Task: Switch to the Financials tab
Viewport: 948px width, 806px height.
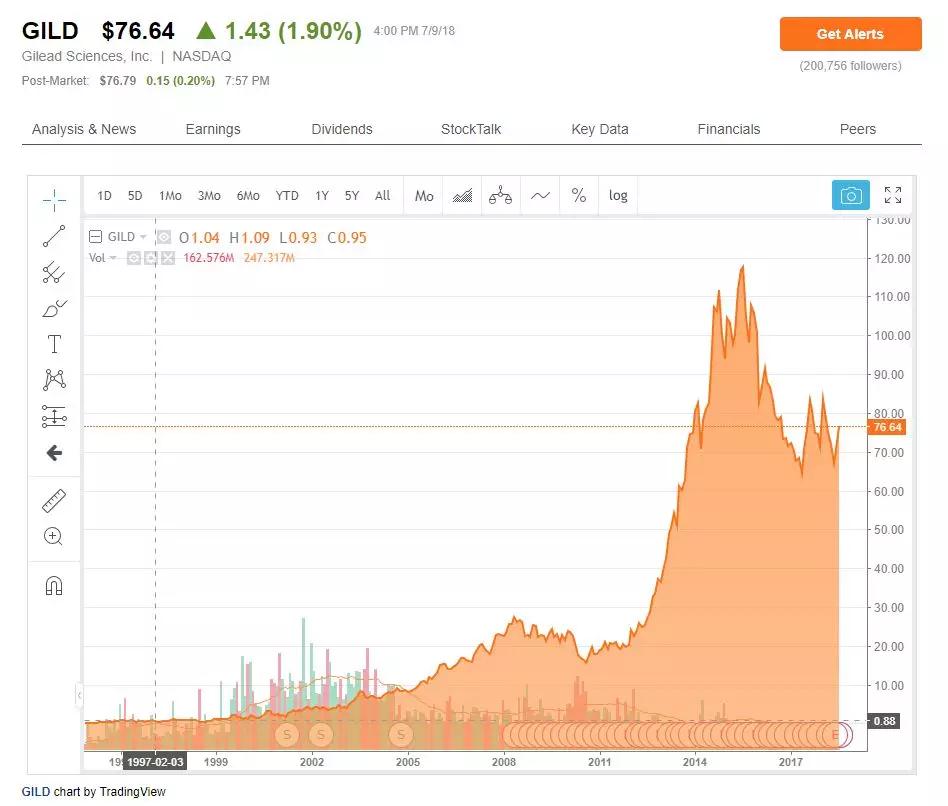Action: tap(728, 129)
